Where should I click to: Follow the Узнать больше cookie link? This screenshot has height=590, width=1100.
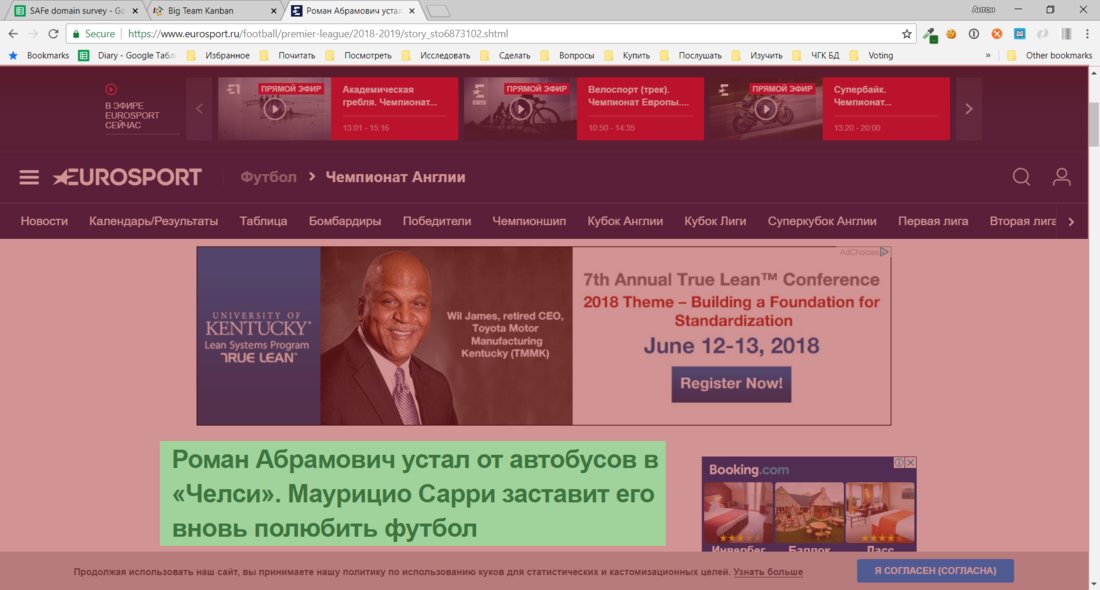click(x=767, y=572)
